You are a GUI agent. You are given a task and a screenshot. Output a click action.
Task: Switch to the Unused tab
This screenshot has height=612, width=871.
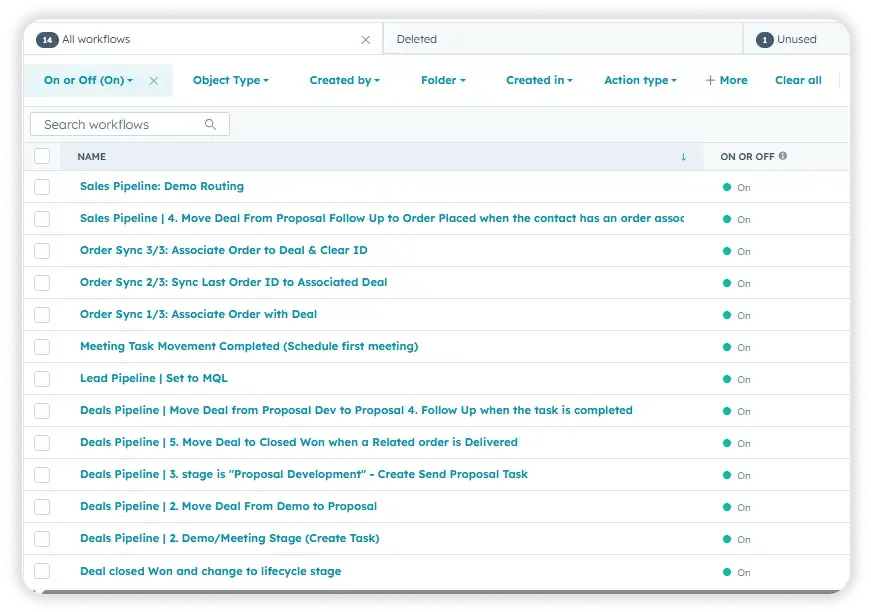pos(796,39)
